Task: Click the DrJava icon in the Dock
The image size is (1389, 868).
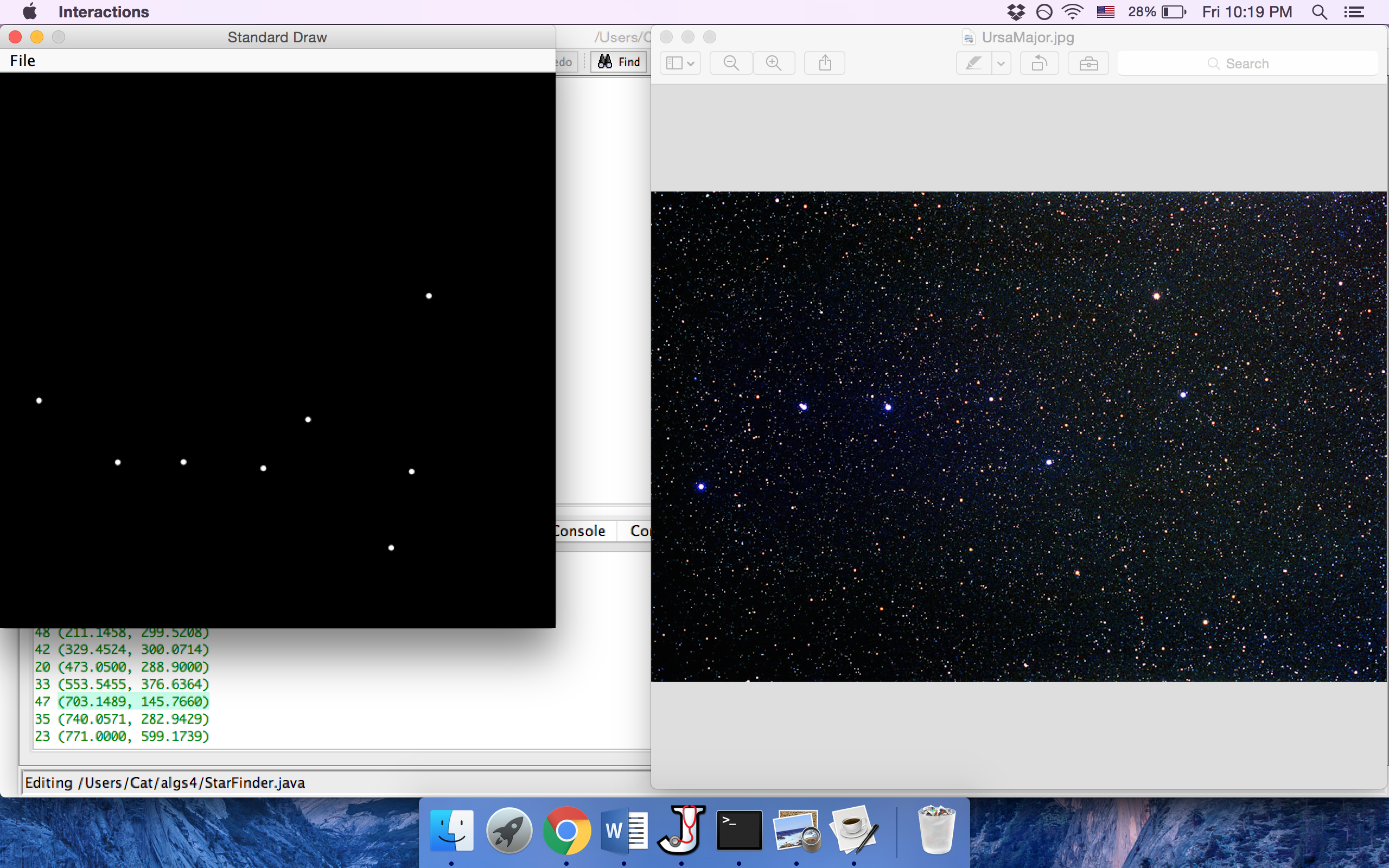Action: tap(681, 831)
